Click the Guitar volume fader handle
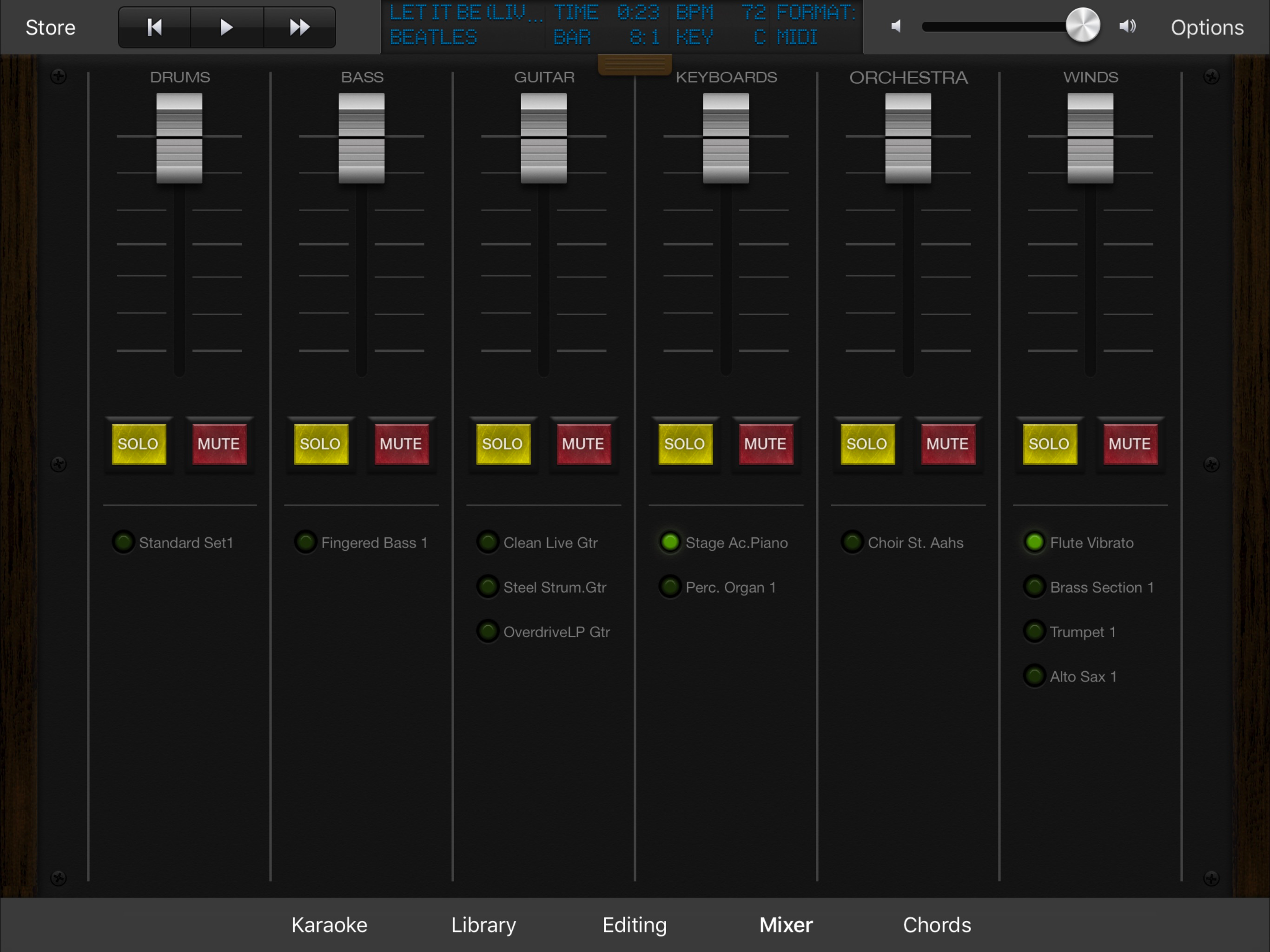This screenshot has height=952, width=1270. [544, 139]
